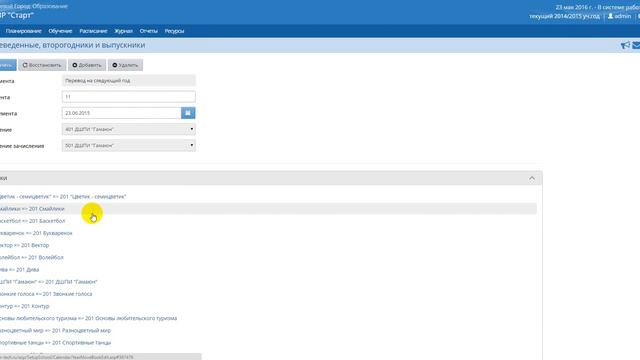Viewport: 640px width, 360px height.
Task: Click the document type field Перевод на следующий год
Action: 129,81
